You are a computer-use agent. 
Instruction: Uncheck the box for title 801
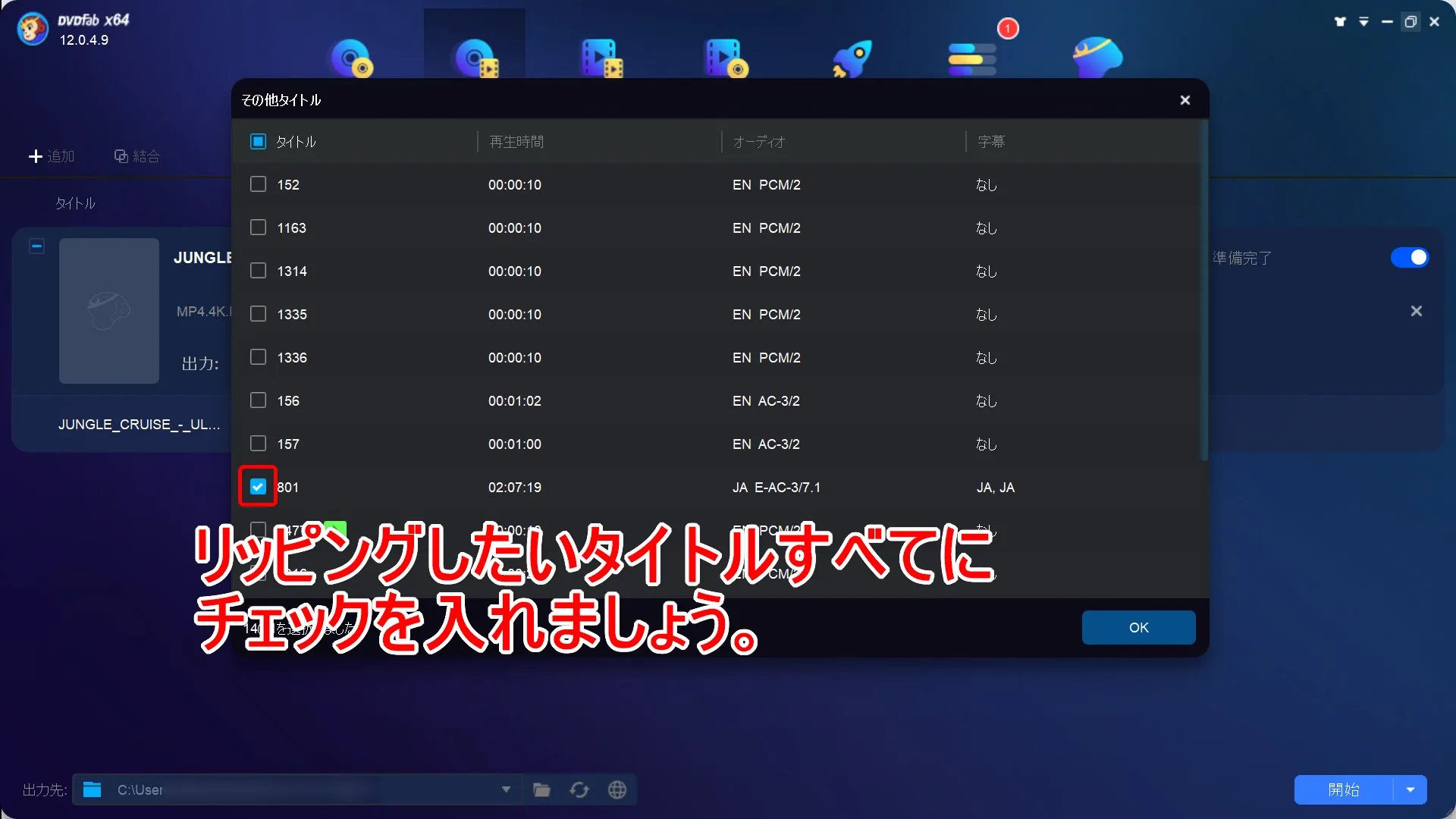258,487
